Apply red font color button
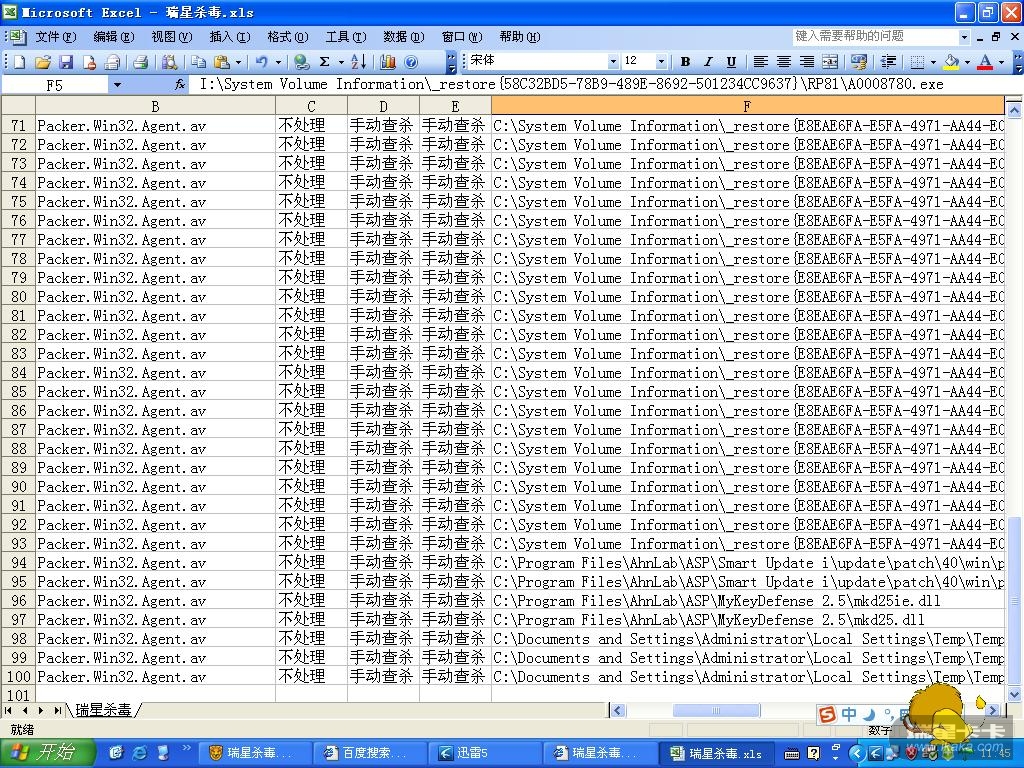Viewport: 1024px width, 768px height. (985, 62)
